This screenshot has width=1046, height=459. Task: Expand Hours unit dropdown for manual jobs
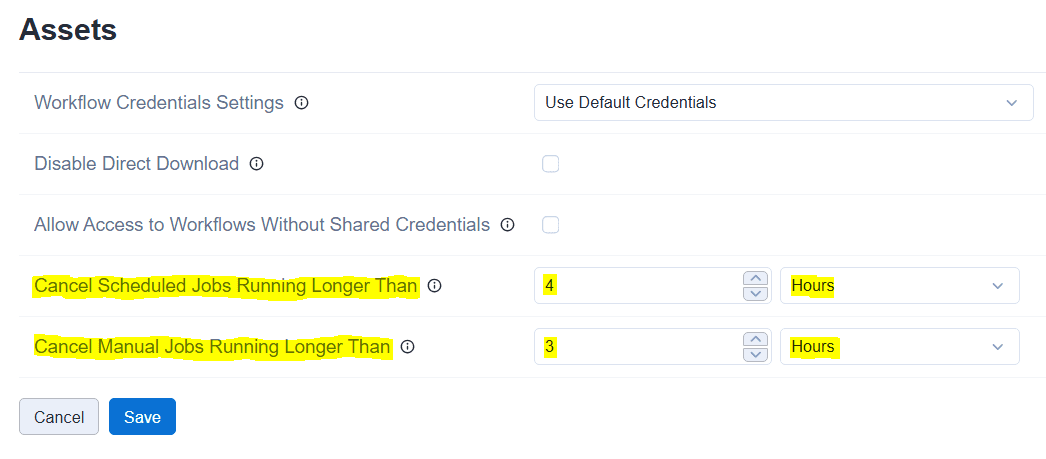coord(899,347)
